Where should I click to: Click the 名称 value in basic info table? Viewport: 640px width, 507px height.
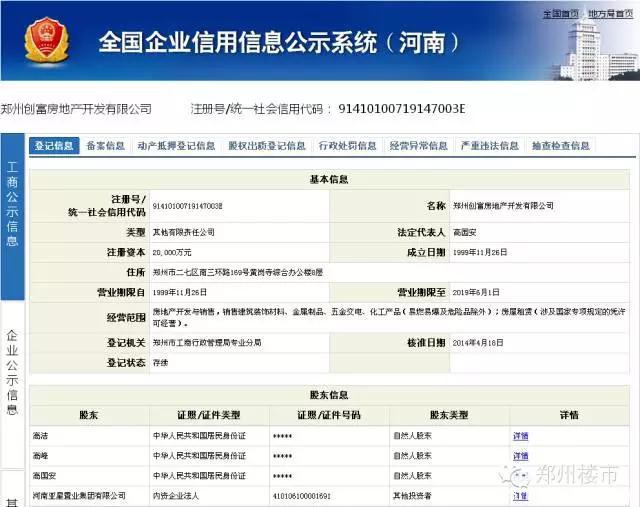click(x=503, y=206)
